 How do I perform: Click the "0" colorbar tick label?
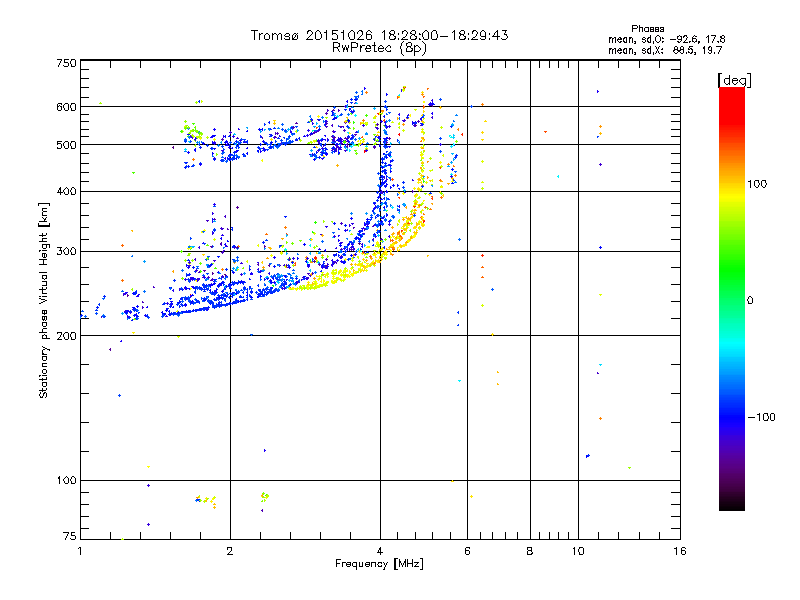750,301
